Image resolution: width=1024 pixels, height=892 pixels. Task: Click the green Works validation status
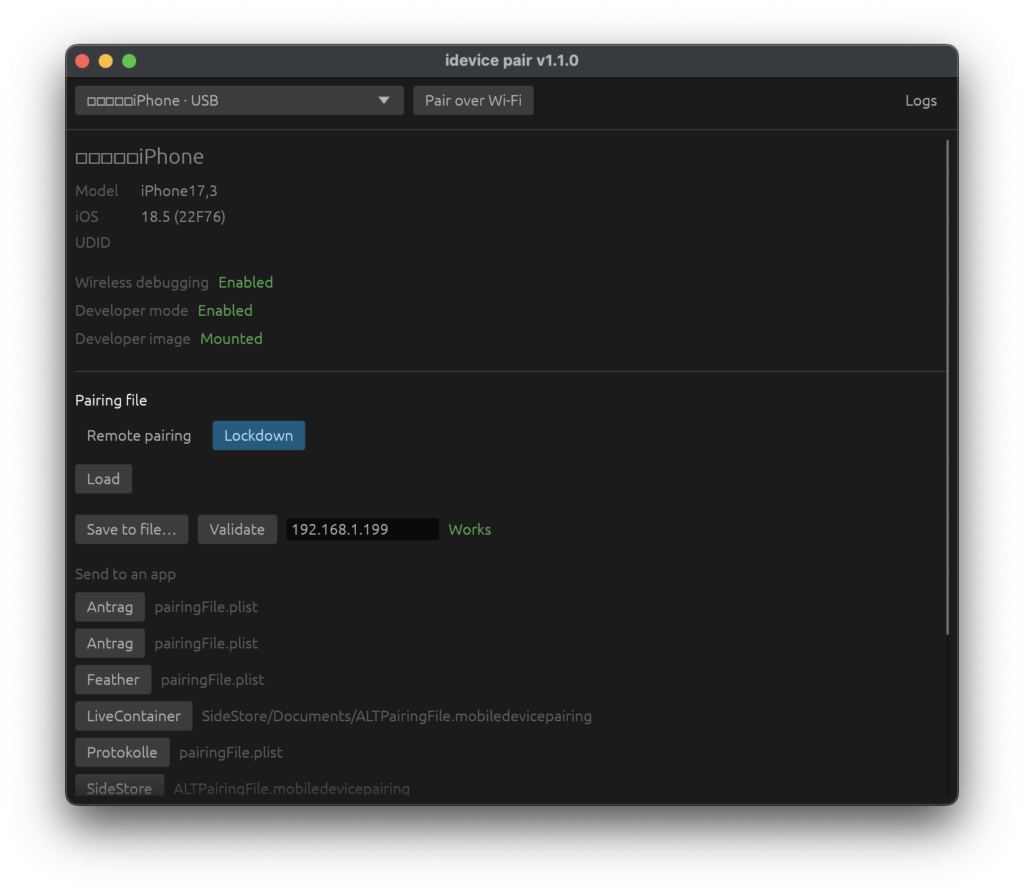(x=470, y=530)
